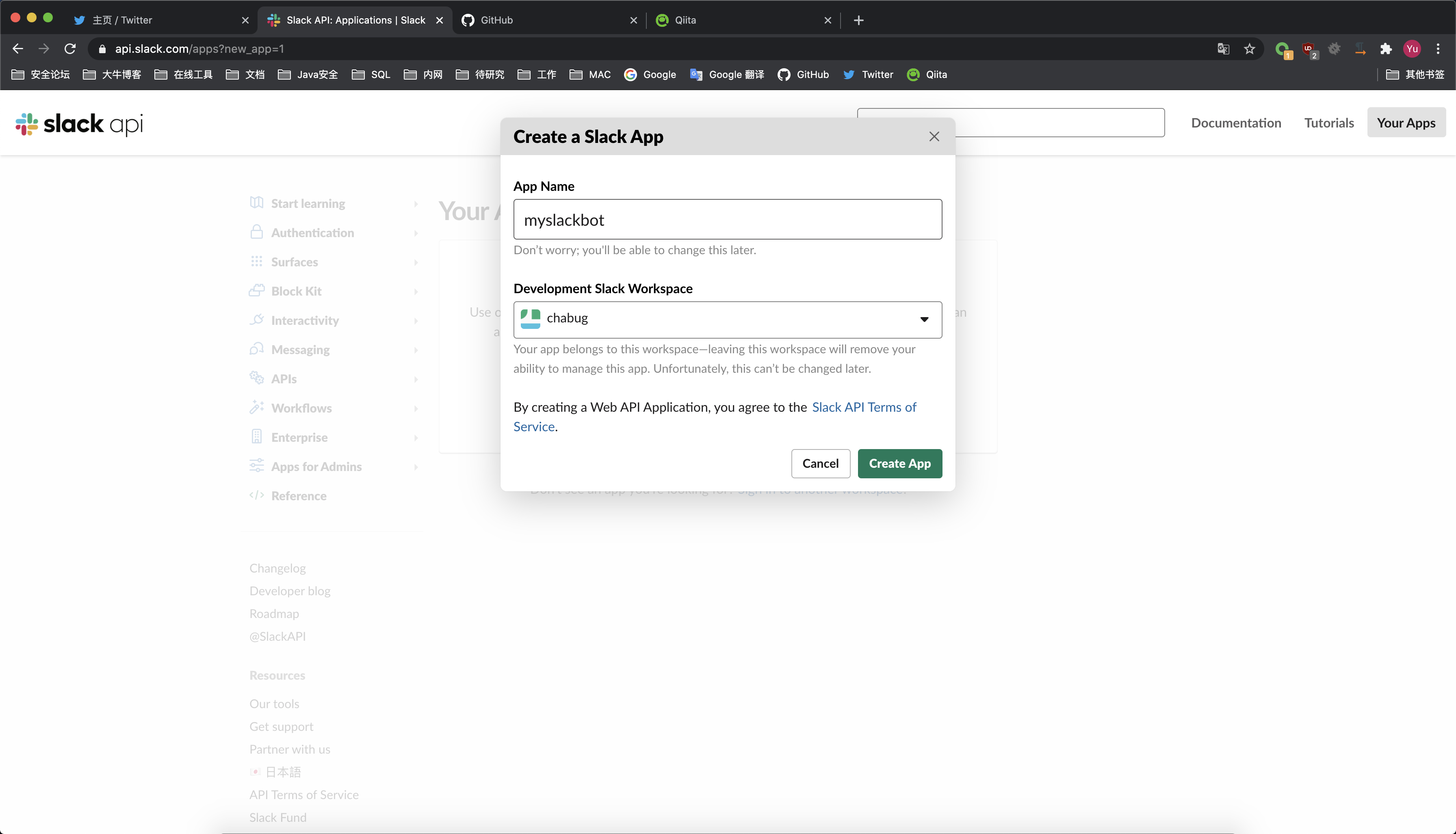Expand the Enterprise sidebar section
The width and height of the screenshot is (1456, 834).
(x=334, y=437)
